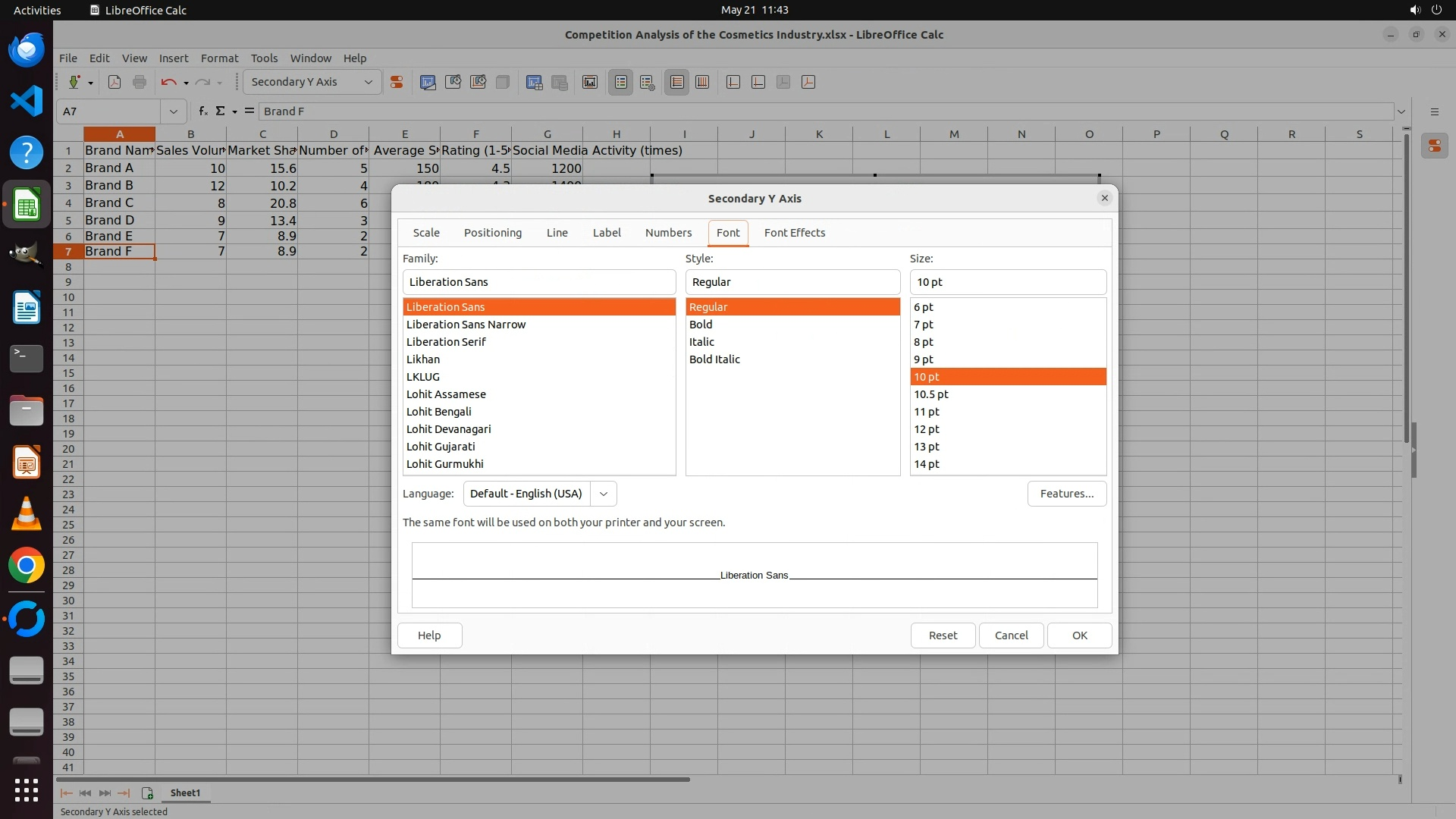This screenshot has height=819, width=1456.
Task: Switch to the Font Effects tab
Action: pyautogui.click(x=794, y=233)
